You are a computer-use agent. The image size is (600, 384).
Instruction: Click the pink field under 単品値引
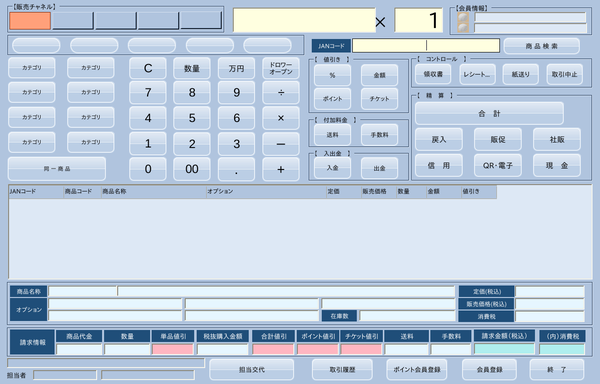click(173, 349)
